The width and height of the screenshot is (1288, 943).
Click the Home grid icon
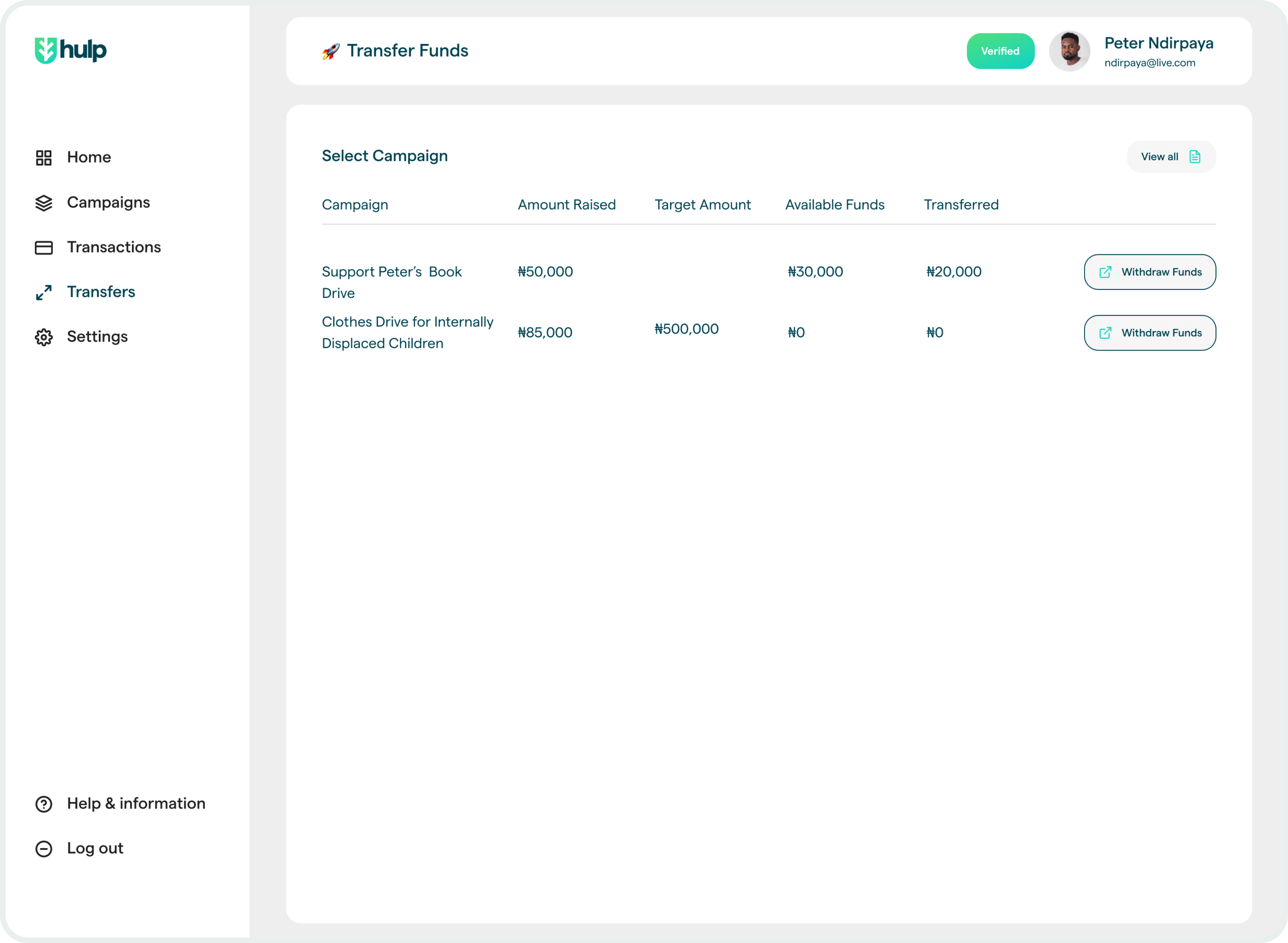pyautogui.click(x=44, y=158)
